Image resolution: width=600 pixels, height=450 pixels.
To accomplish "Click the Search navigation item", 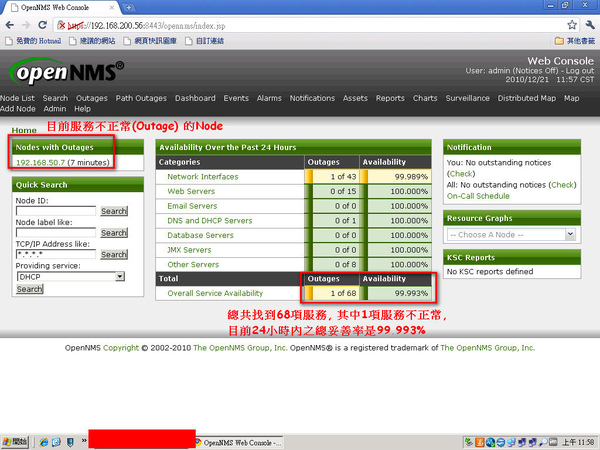I will coord(55,98).
